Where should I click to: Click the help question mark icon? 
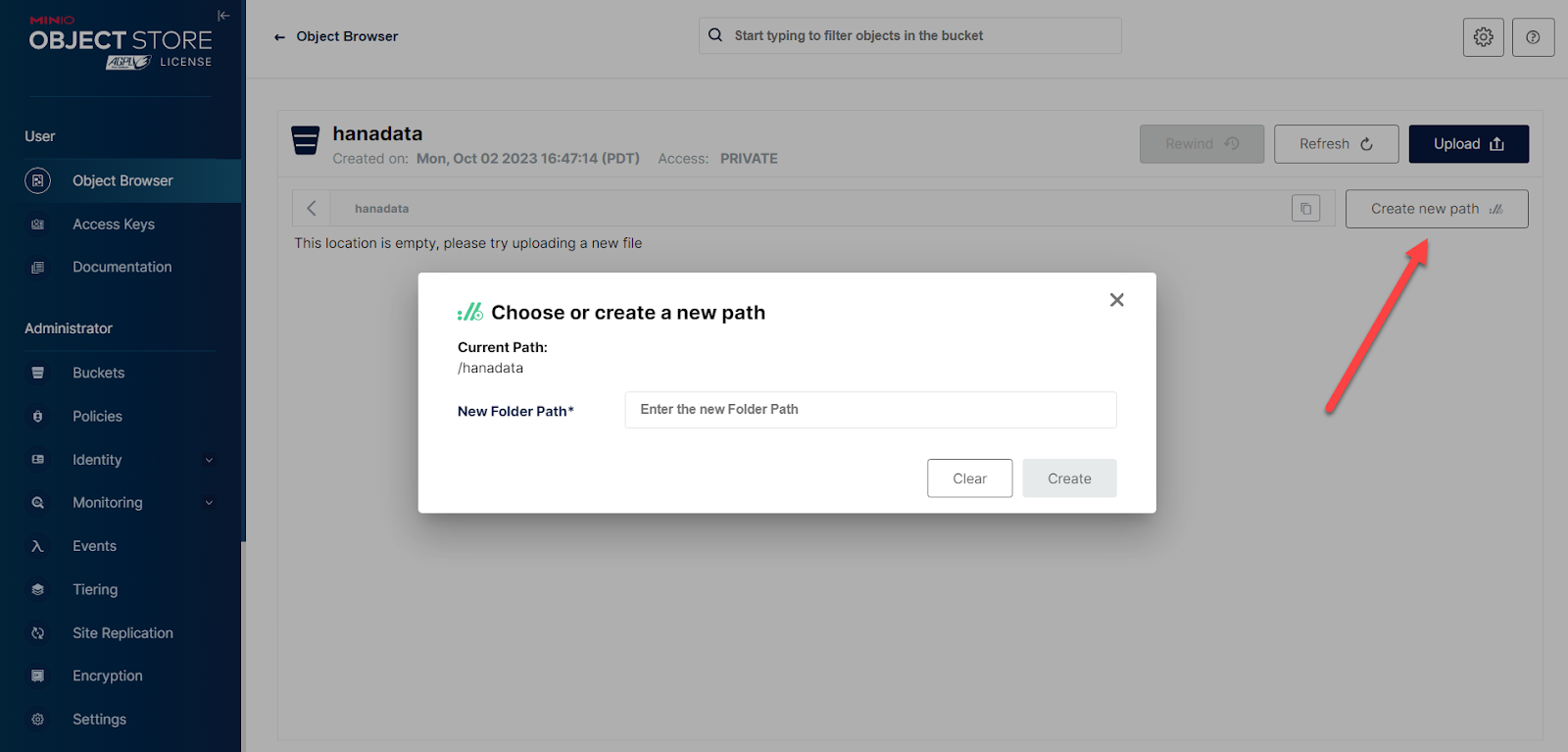coord(1533,37)
